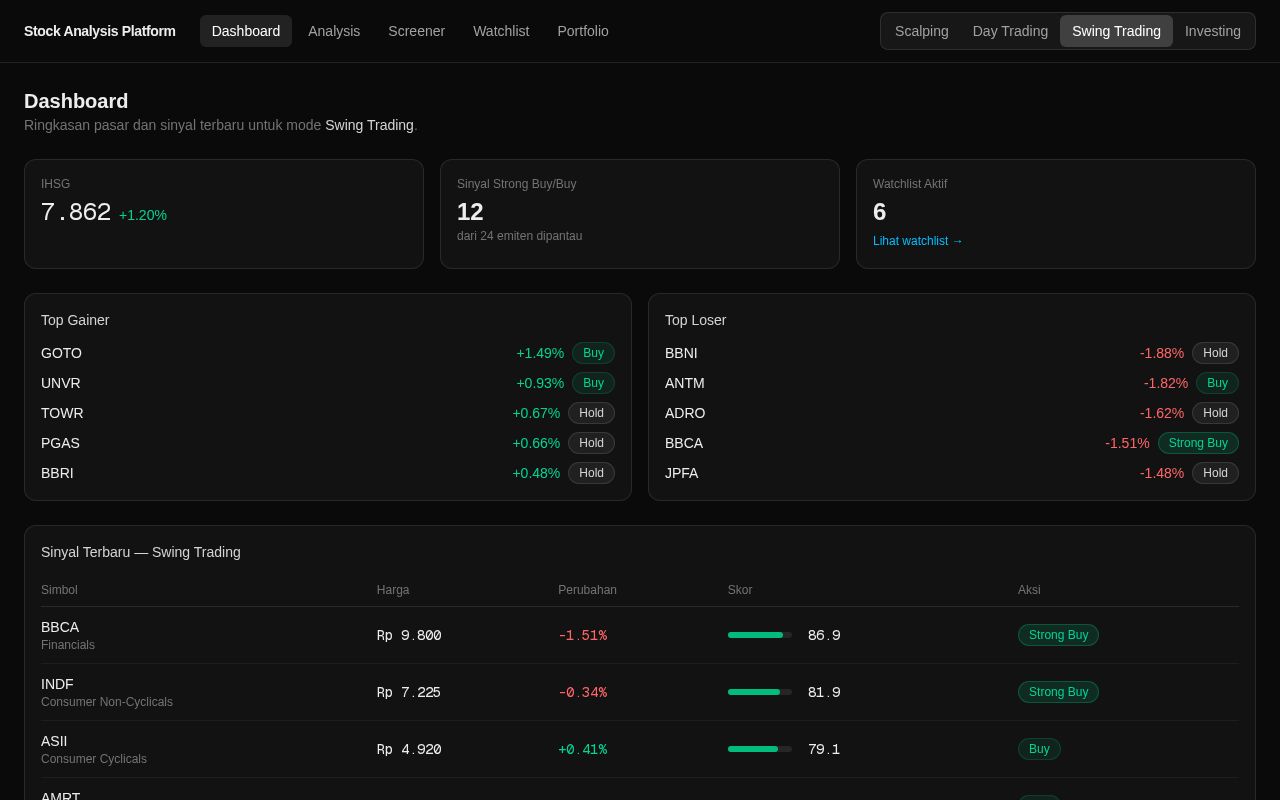Click the Buy badge beside ANTM
Viewport: 1280px width, 800px height.
click(x=1217, y=383)
